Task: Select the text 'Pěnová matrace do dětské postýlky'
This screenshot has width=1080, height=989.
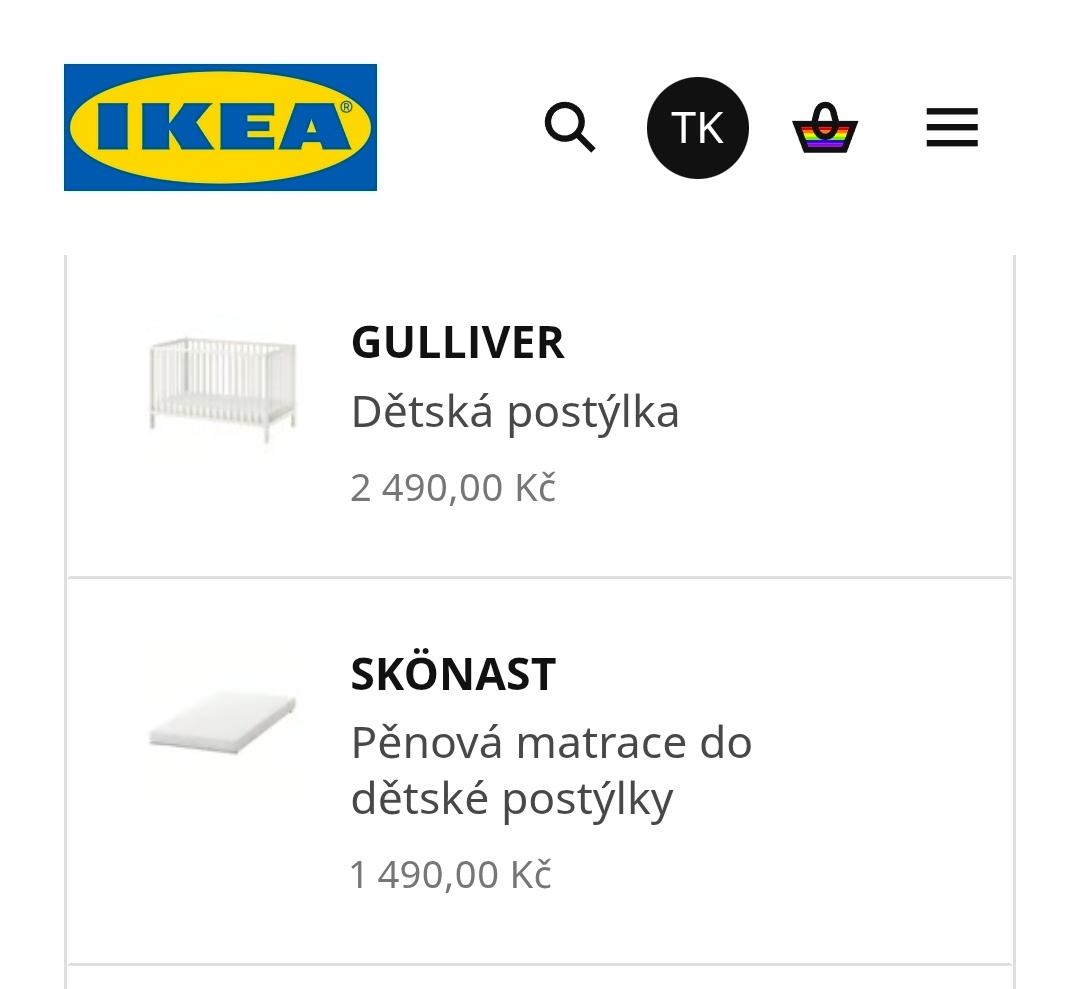Action: [551, 772]
